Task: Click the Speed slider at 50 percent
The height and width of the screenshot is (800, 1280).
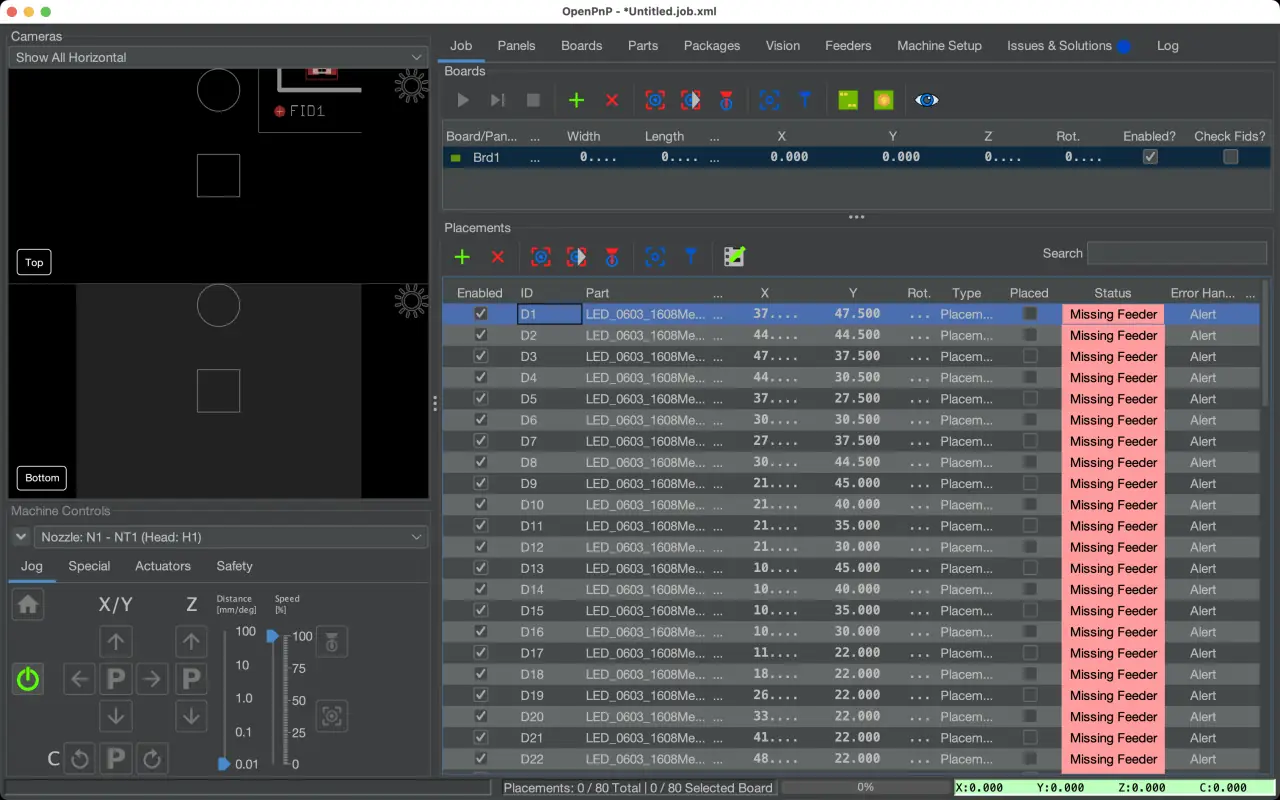Action: pyautogui.click(x=273, y=701)
